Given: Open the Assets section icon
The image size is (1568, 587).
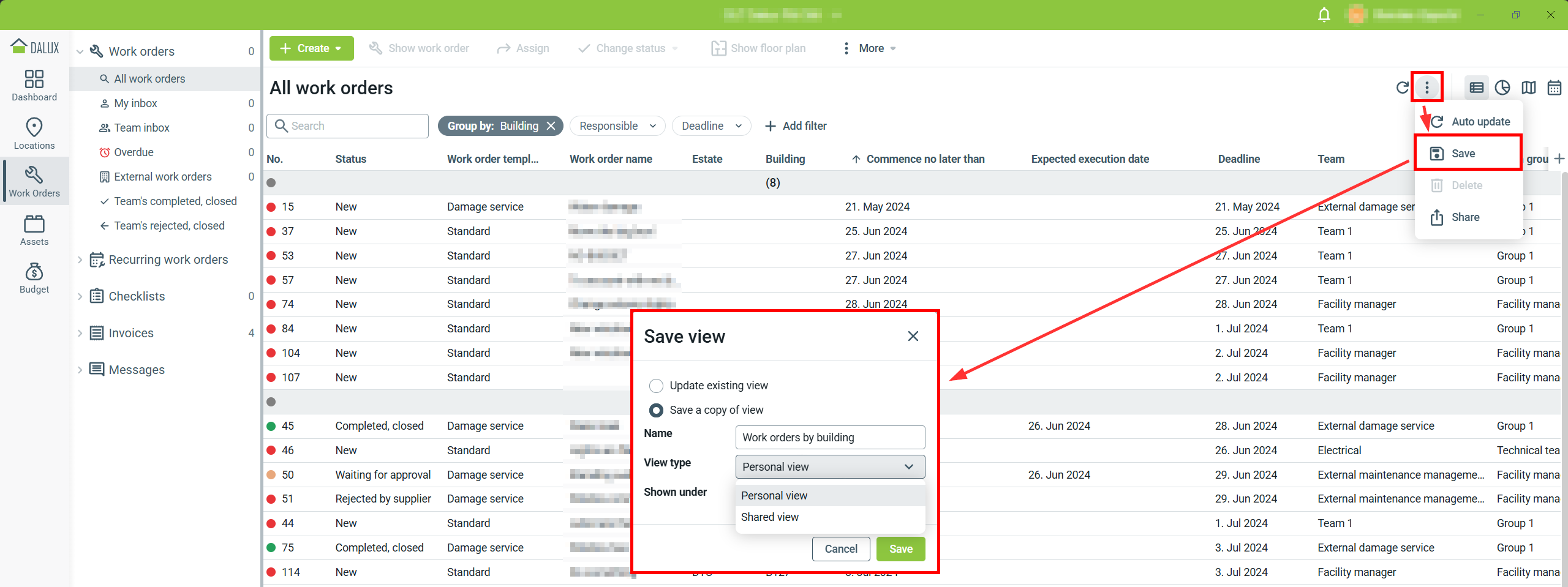Looking at the screenshot, I should (x=34, y=230).
